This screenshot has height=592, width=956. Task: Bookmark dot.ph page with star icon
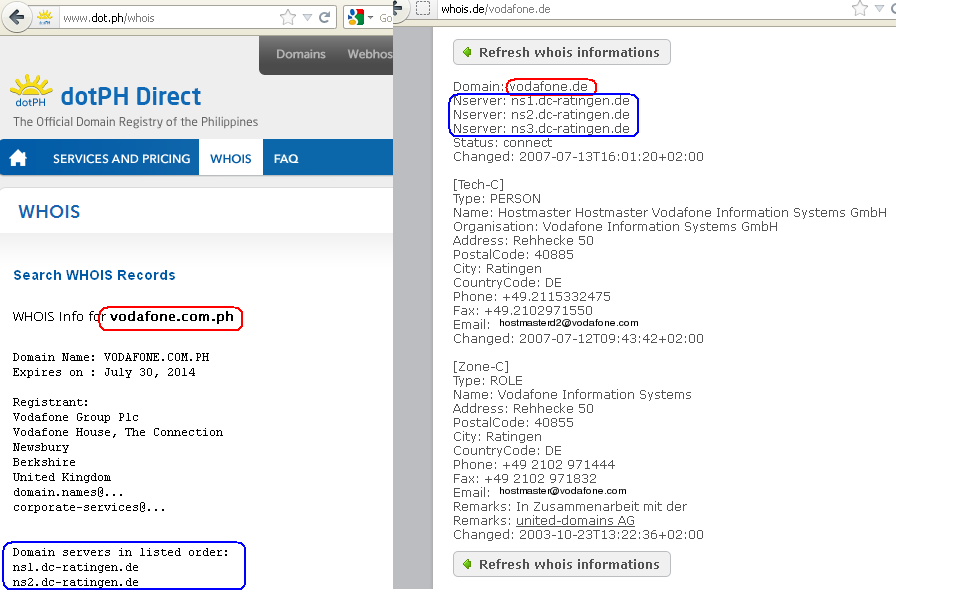click(288, 18)
